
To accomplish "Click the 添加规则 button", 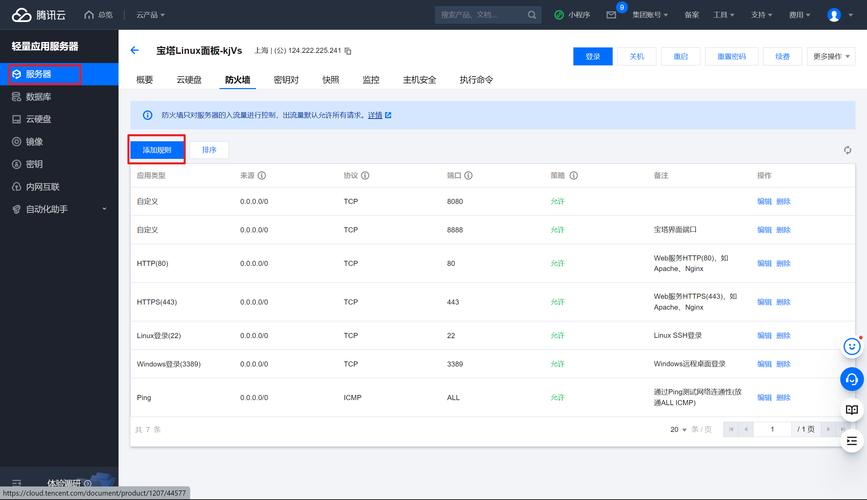I will click(x=157, y=150).
